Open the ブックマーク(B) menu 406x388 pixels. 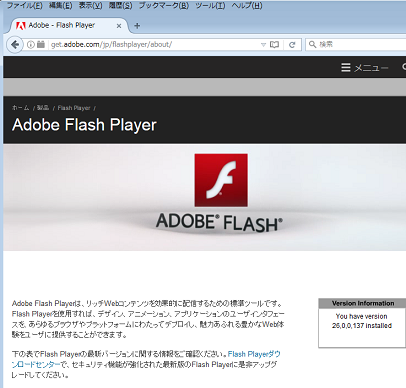[164, 5]
